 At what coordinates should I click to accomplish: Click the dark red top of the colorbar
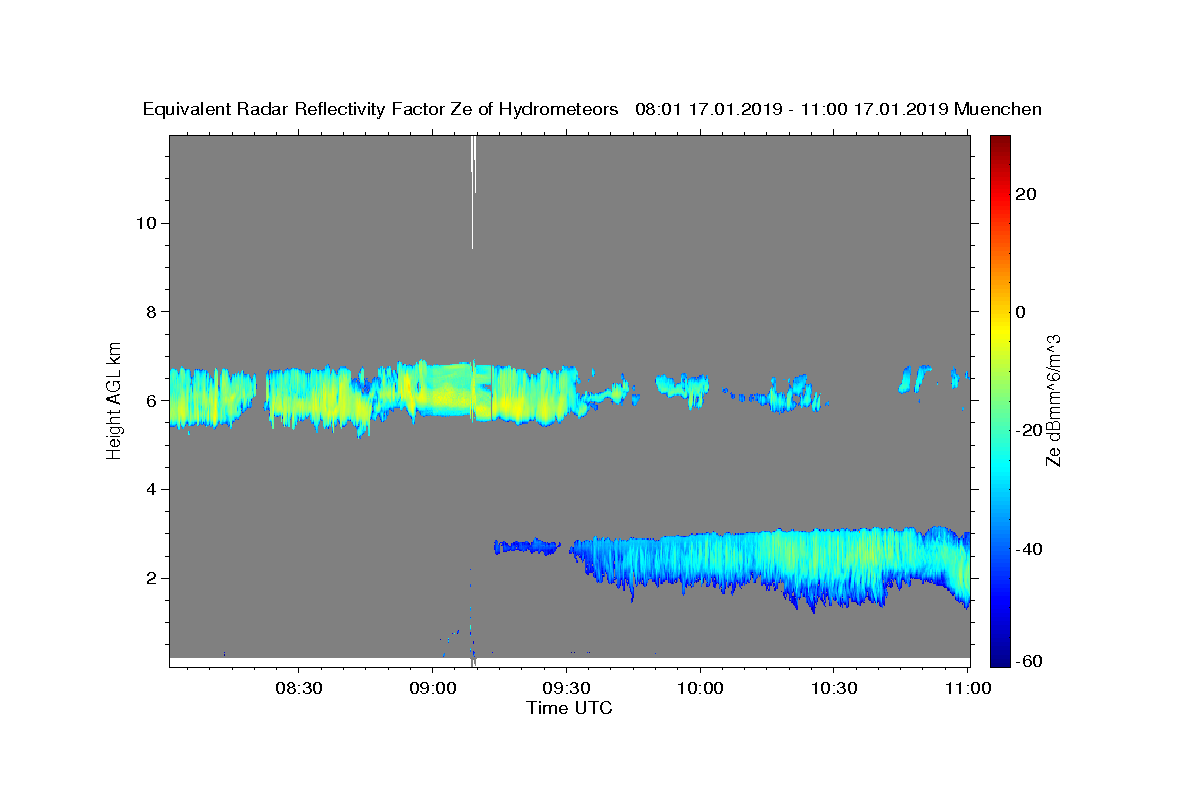[999, 142]
